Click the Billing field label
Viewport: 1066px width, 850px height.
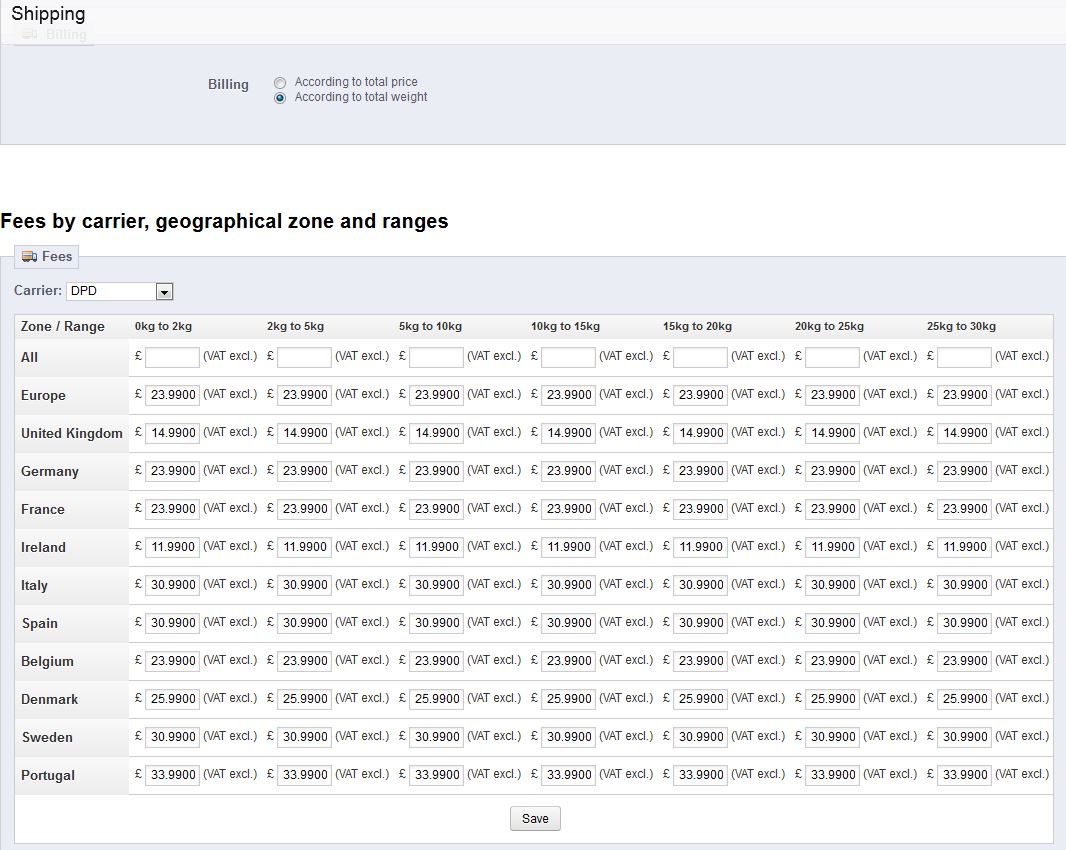228,84
